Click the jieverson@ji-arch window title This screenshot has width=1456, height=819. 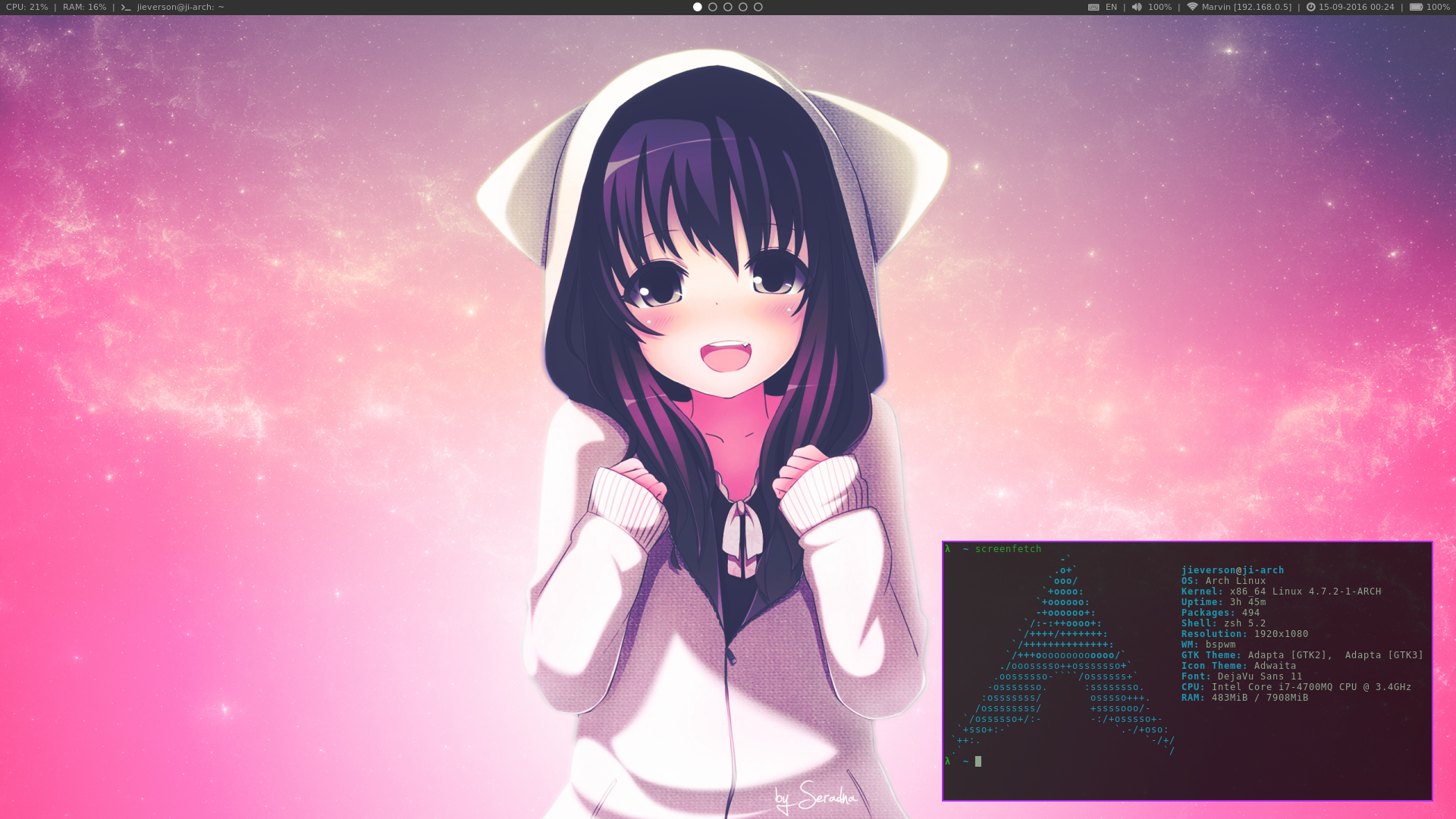point(180,7)
